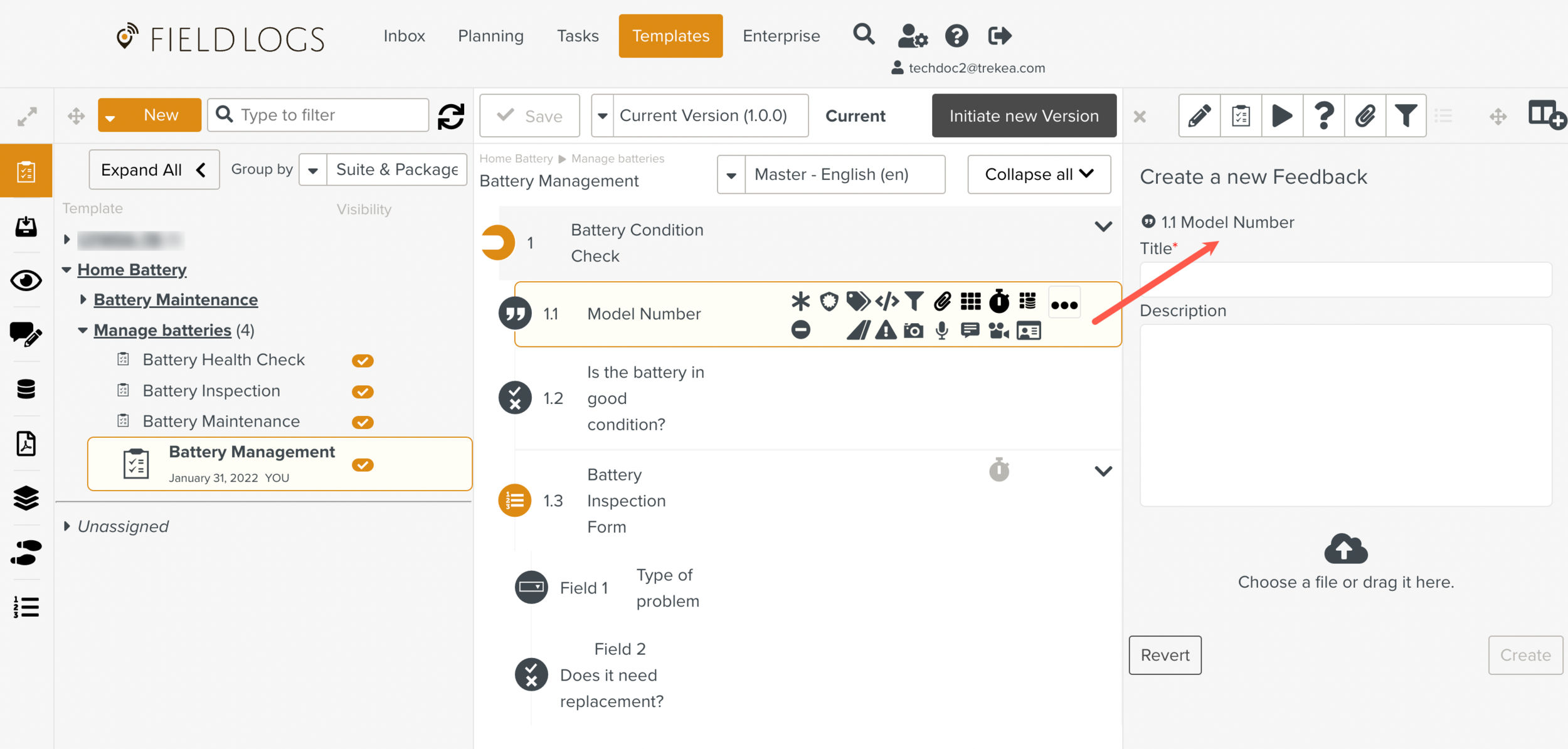Select the clipboard templates icon in left sidebar
This screenshot has width=1568, height=749.
tap(26, 170)
